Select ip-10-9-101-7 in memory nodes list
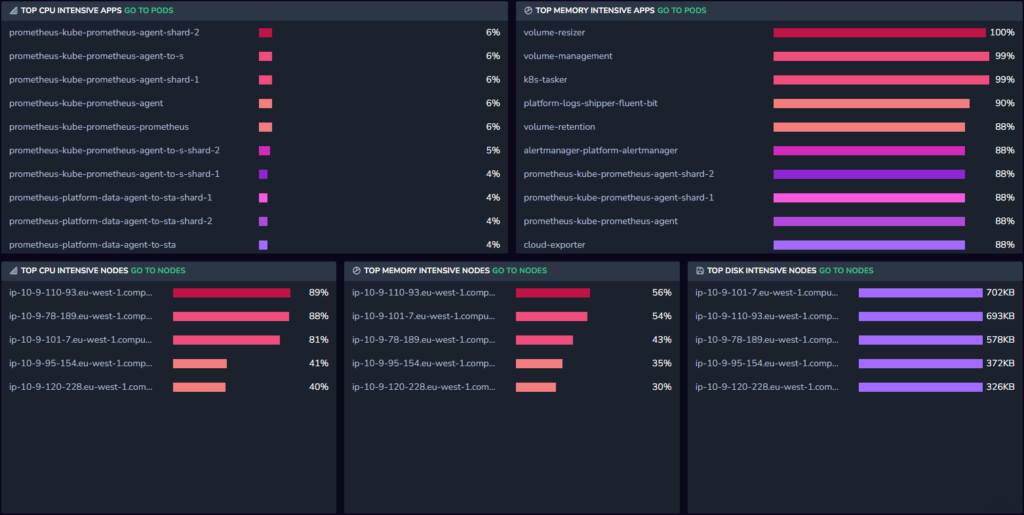 point(424,316)
